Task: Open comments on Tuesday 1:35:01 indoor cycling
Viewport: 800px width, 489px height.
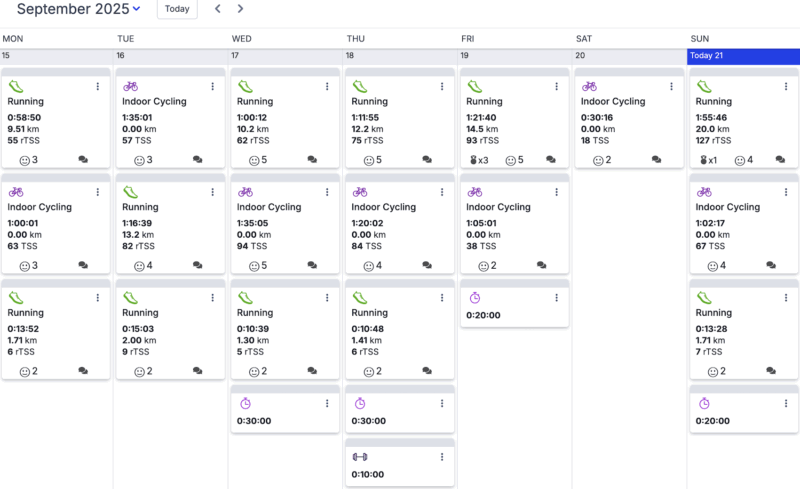Action: [x=197, y=160]
